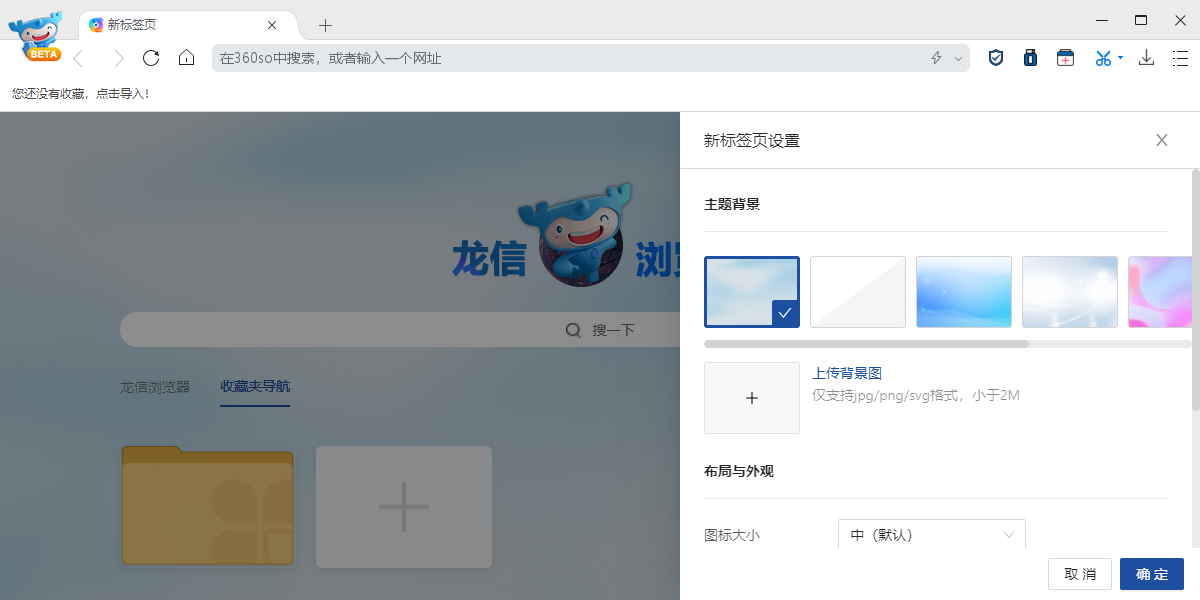Click the 上传背景图 upload link
This screenshot has height=600, width=1200.
tap(845, 372)
